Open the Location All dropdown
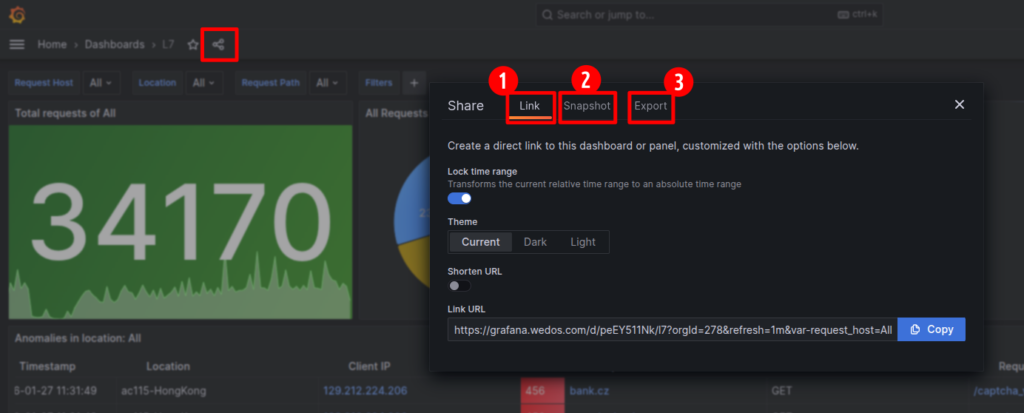1024x413 pixels. point(204,83)
